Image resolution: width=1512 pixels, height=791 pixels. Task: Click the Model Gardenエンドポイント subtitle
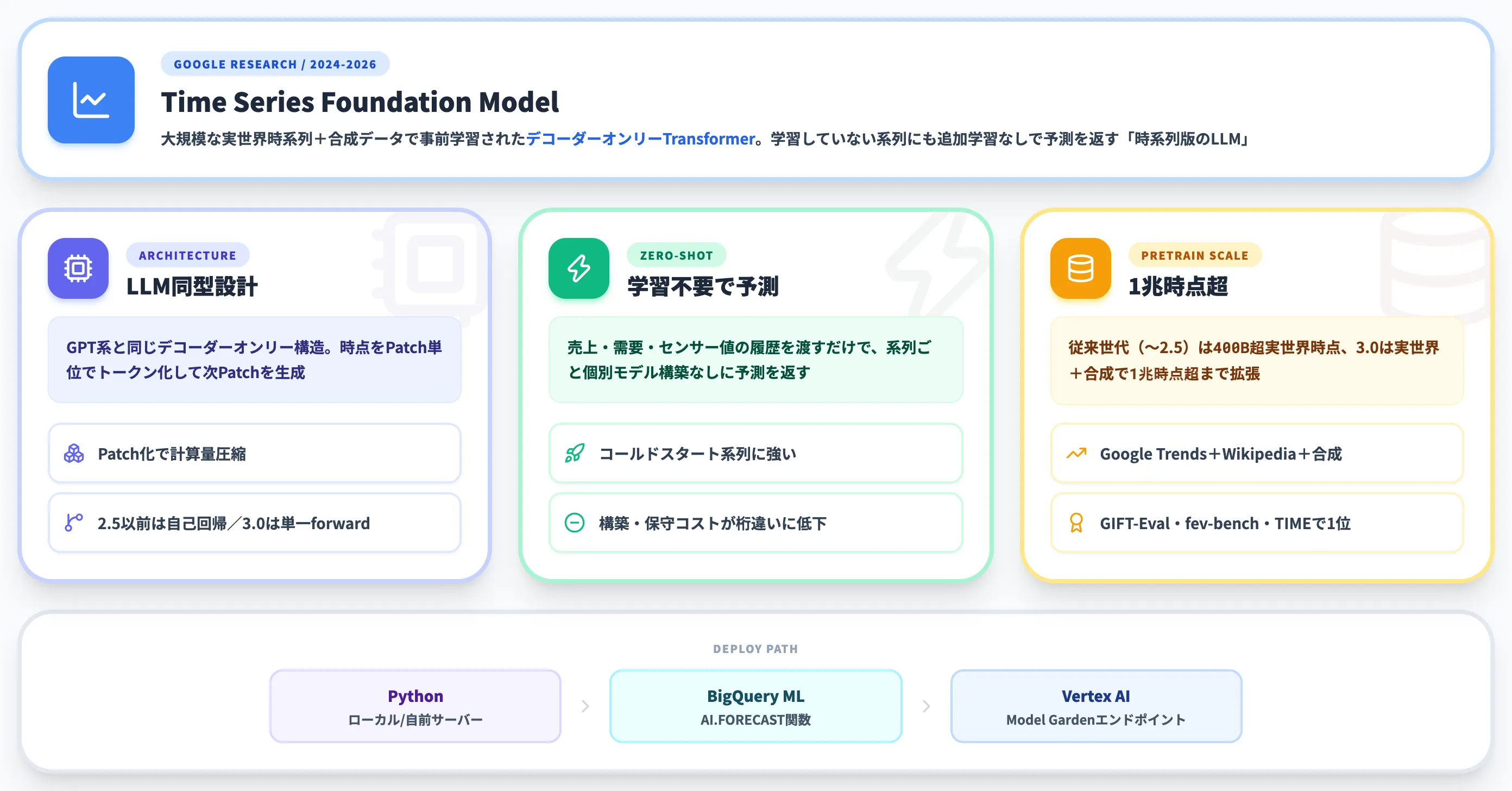point(1096,719)
